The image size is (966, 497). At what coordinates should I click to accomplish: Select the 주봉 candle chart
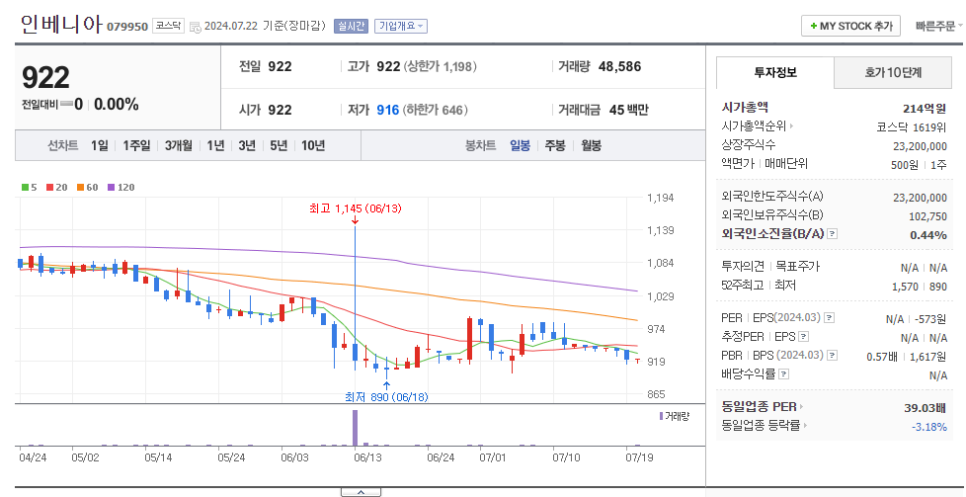pos(554,146)
